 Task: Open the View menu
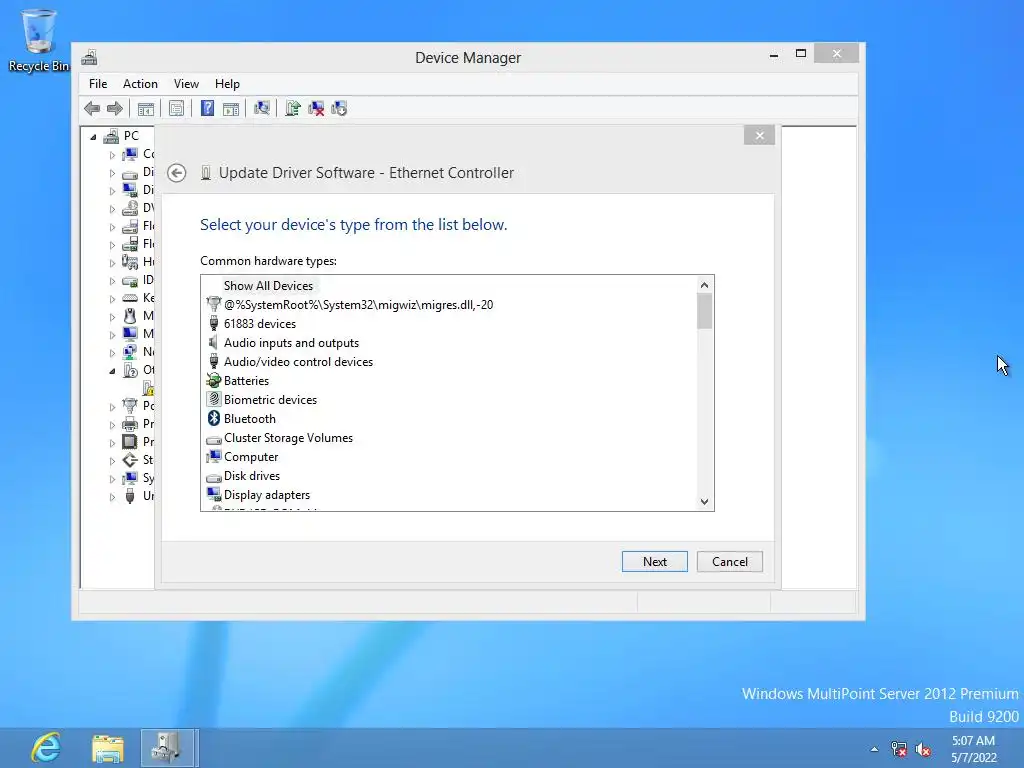point(186,84)
